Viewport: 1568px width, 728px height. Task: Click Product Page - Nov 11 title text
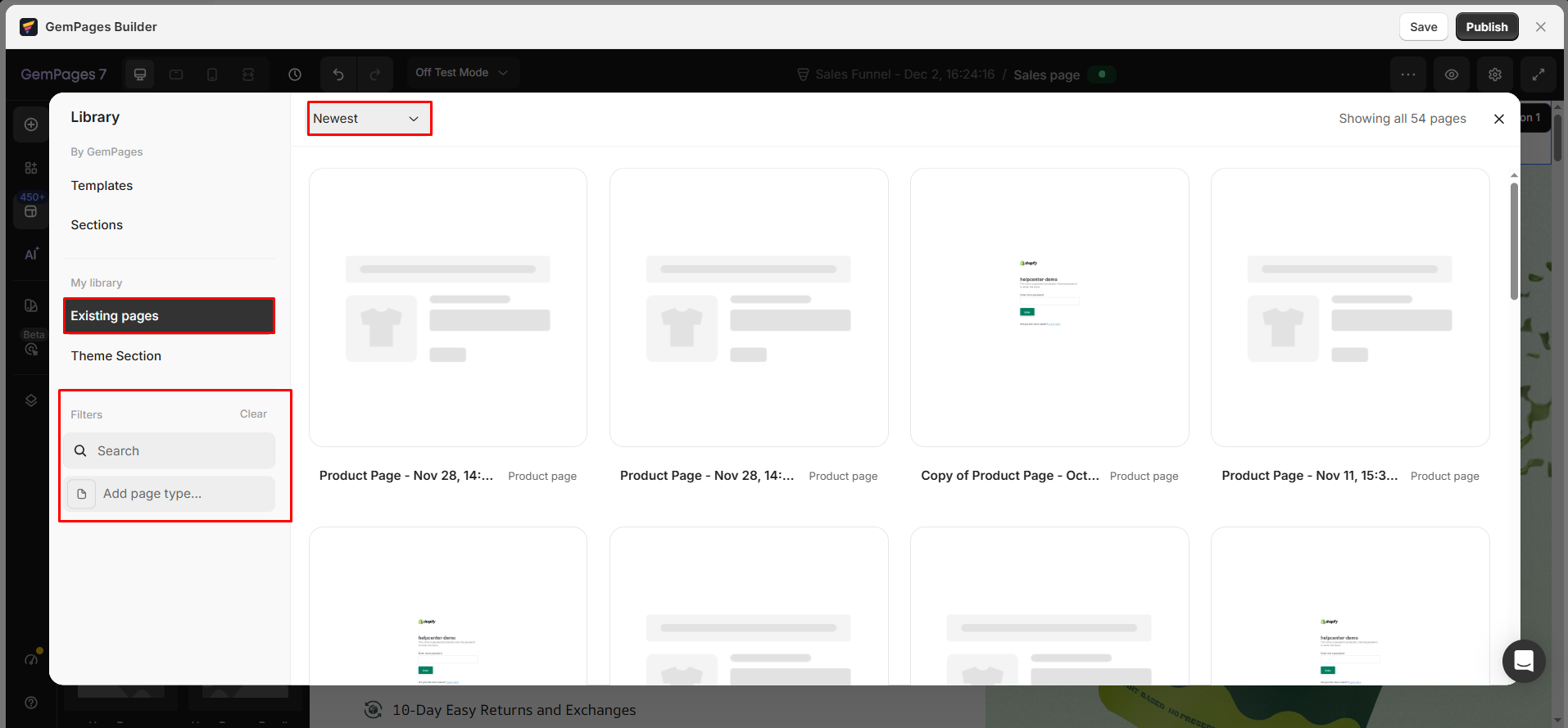[x=1310, y=476]
